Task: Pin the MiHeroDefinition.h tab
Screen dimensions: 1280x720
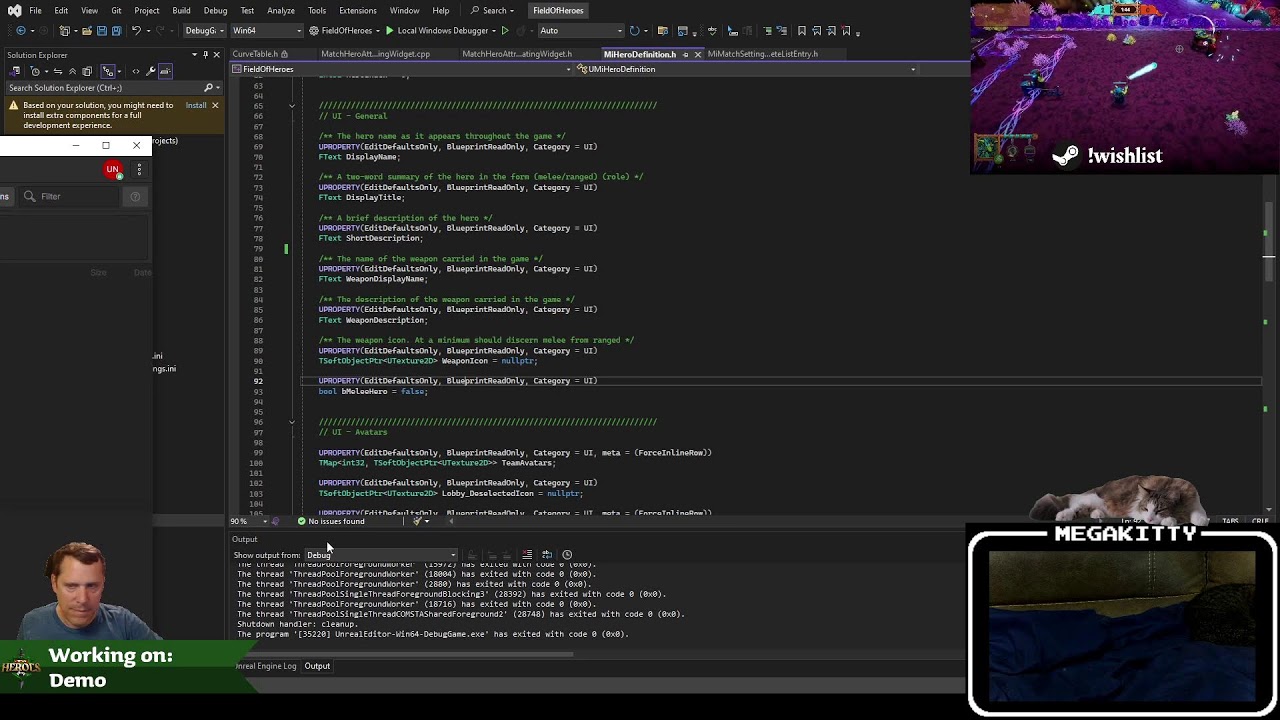Action: point(686,54)
